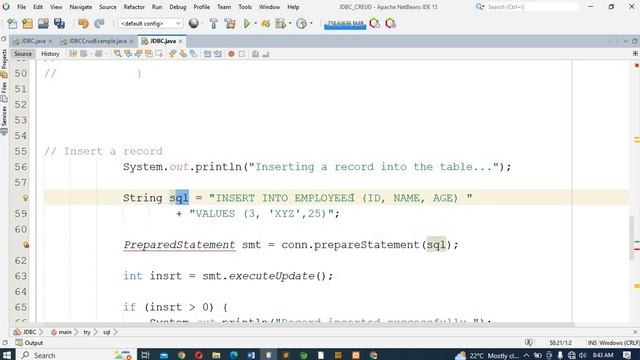The image size is (640, 360).
Task: Click the memory usage bar for garbage collection
Action: pyautogui.click(x=345, y=24)
